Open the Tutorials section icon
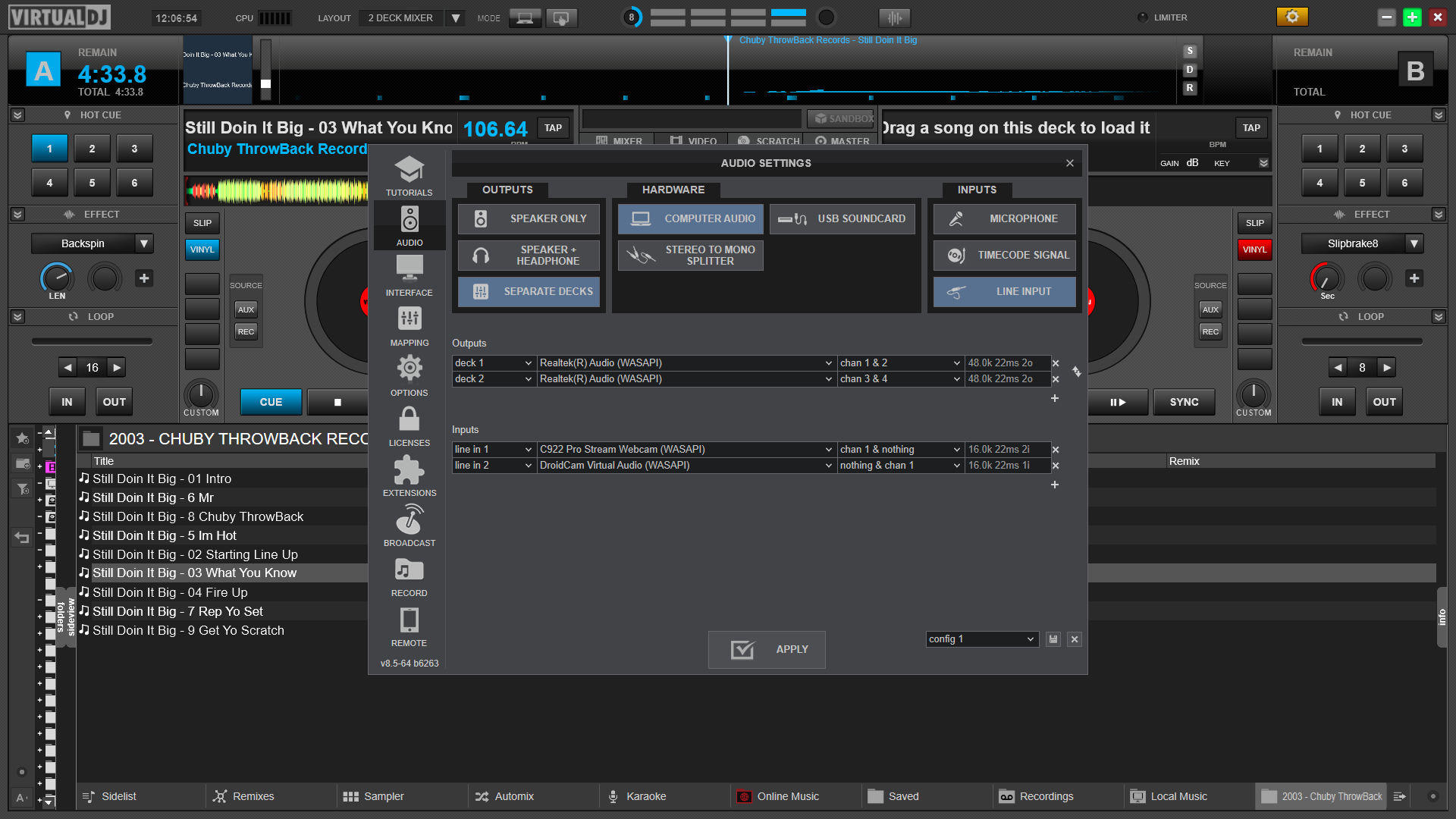The width and height of the screenshot is (1456, 819). (x=409, y=175)
